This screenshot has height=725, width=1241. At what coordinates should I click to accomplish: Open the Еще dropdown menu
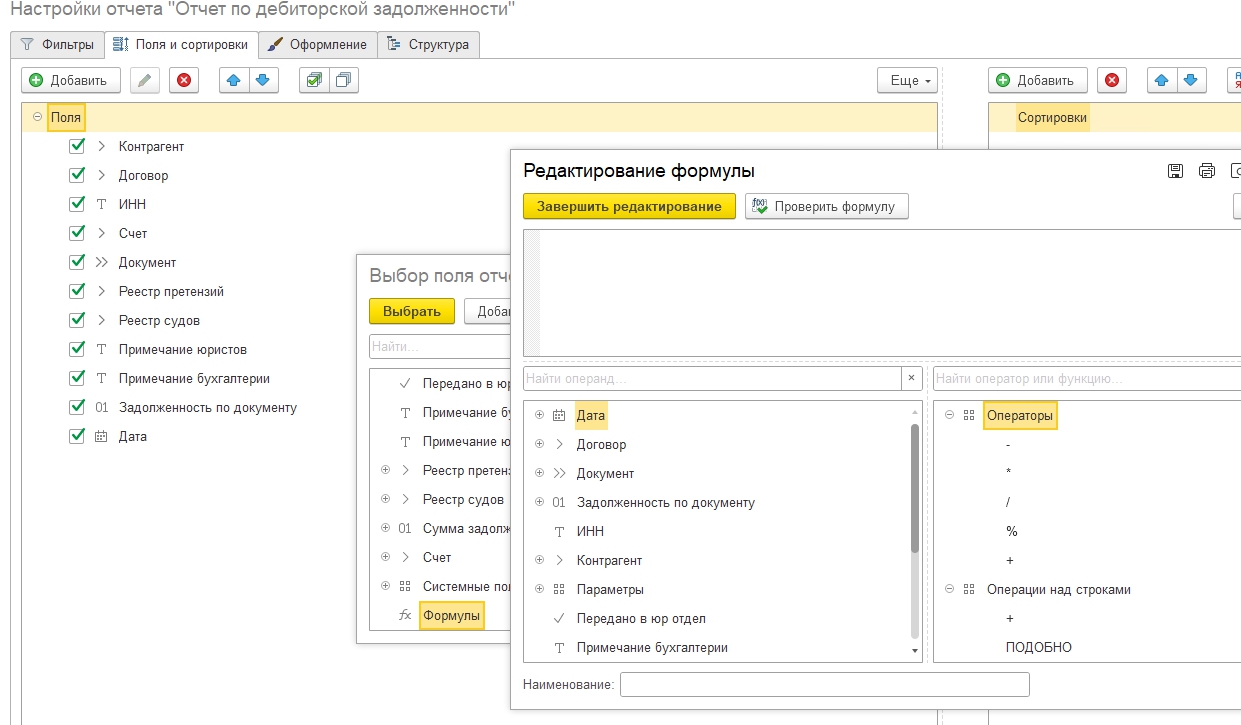click(x=909, y=81)
